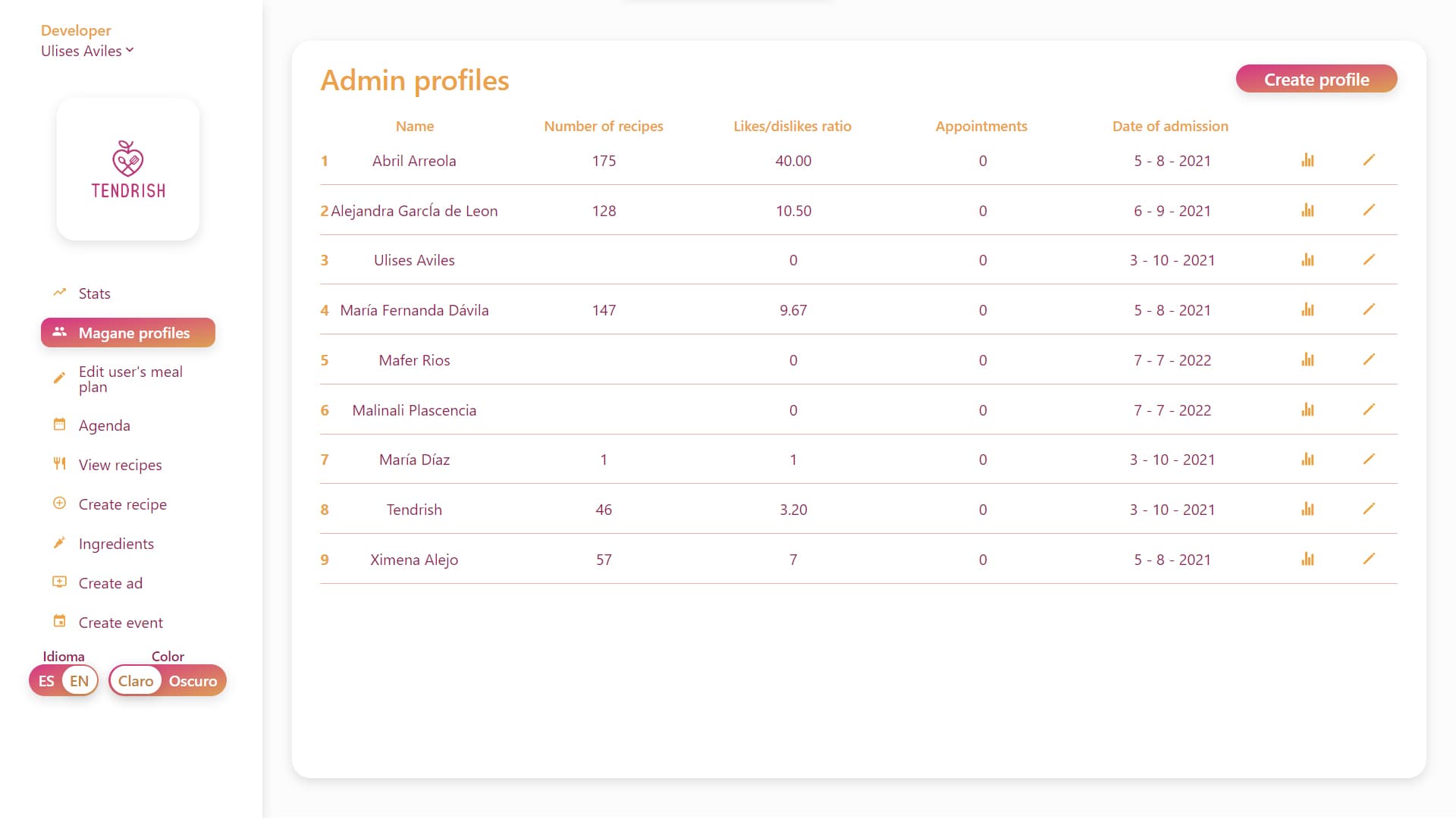
Task: Edit Abril Arreola profile pencil icon
Action: pyautogui.click(x=1369, y=160)
